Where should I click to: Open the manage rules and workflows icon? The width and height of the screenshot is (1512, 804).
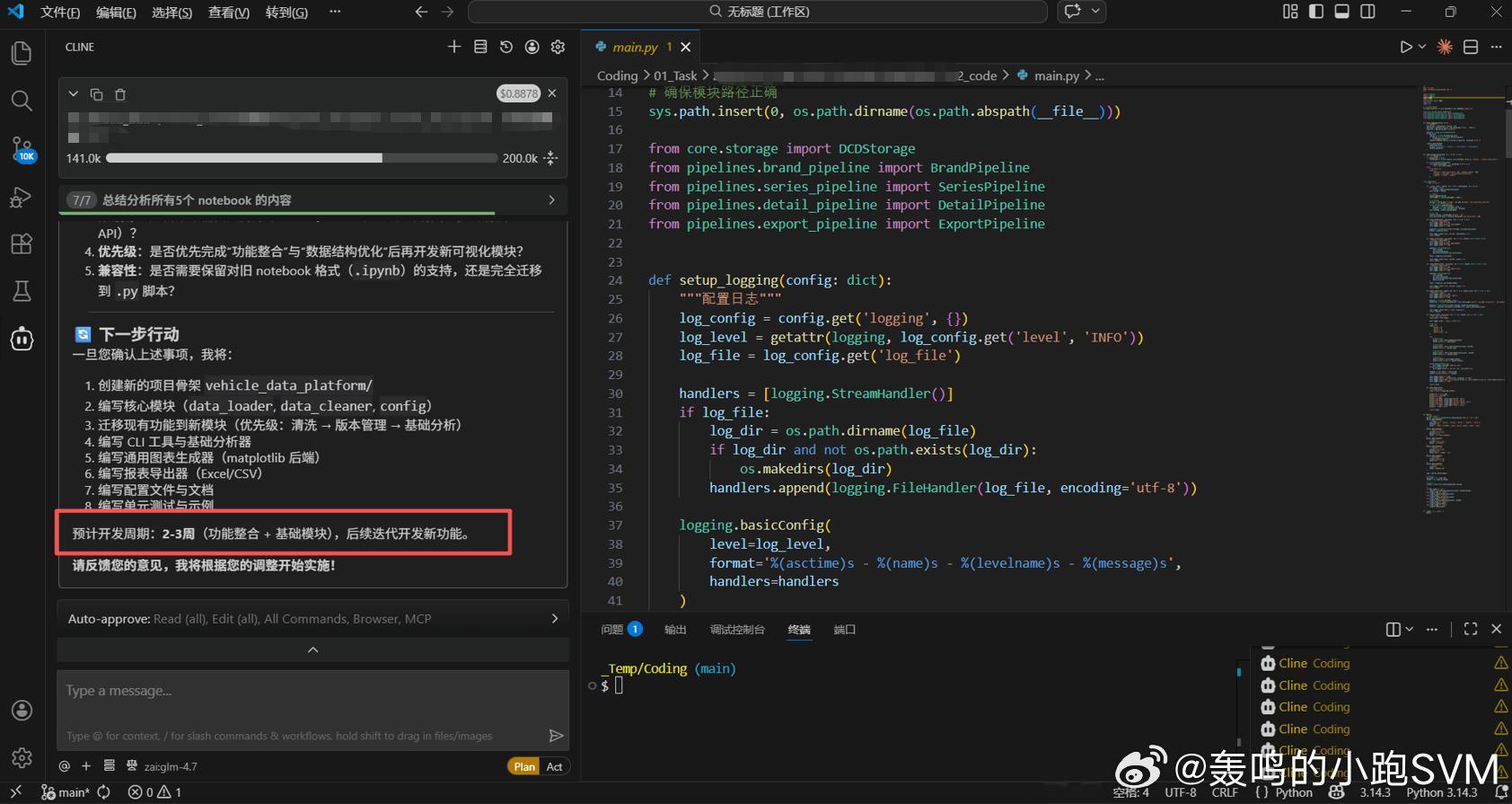pyautogui.click(x=110, y=766)
